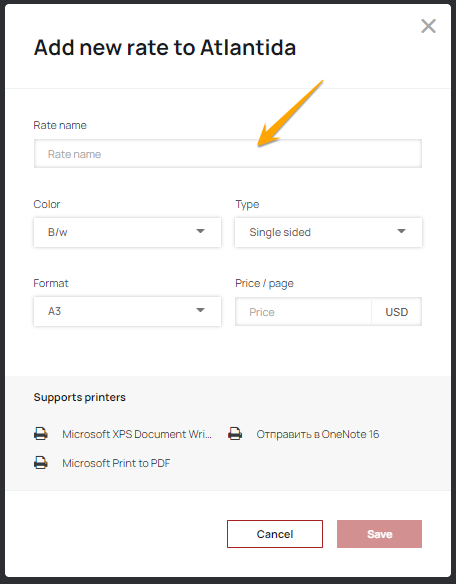The height and width of the screenshot is (584, 456).
Task: Expand the Type dropdown showing Single sided
Action: 328,232
